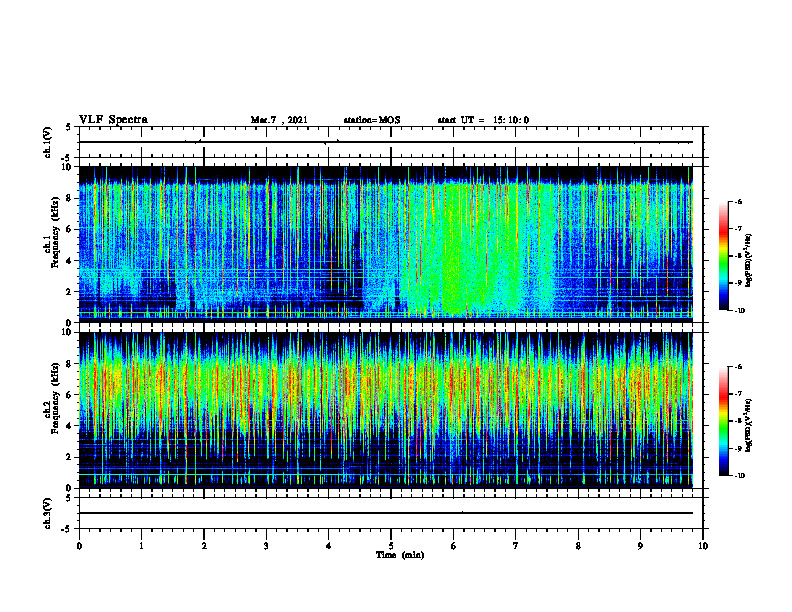Screen dimensions: 792x612
Task: Click the '5' tick on ch.3(V) axis
Action: [69, 499]
